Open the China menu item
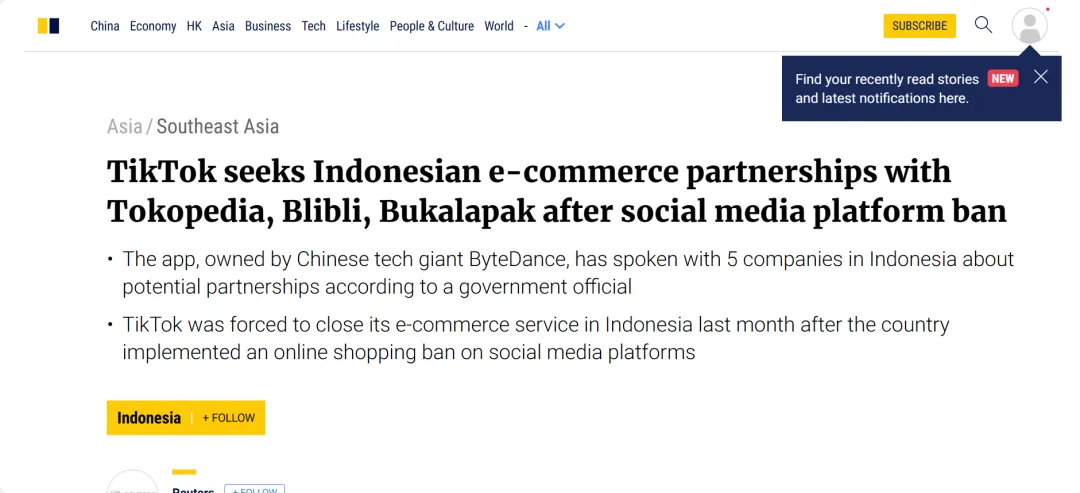Screen dimensions: 1080x493 105,26
